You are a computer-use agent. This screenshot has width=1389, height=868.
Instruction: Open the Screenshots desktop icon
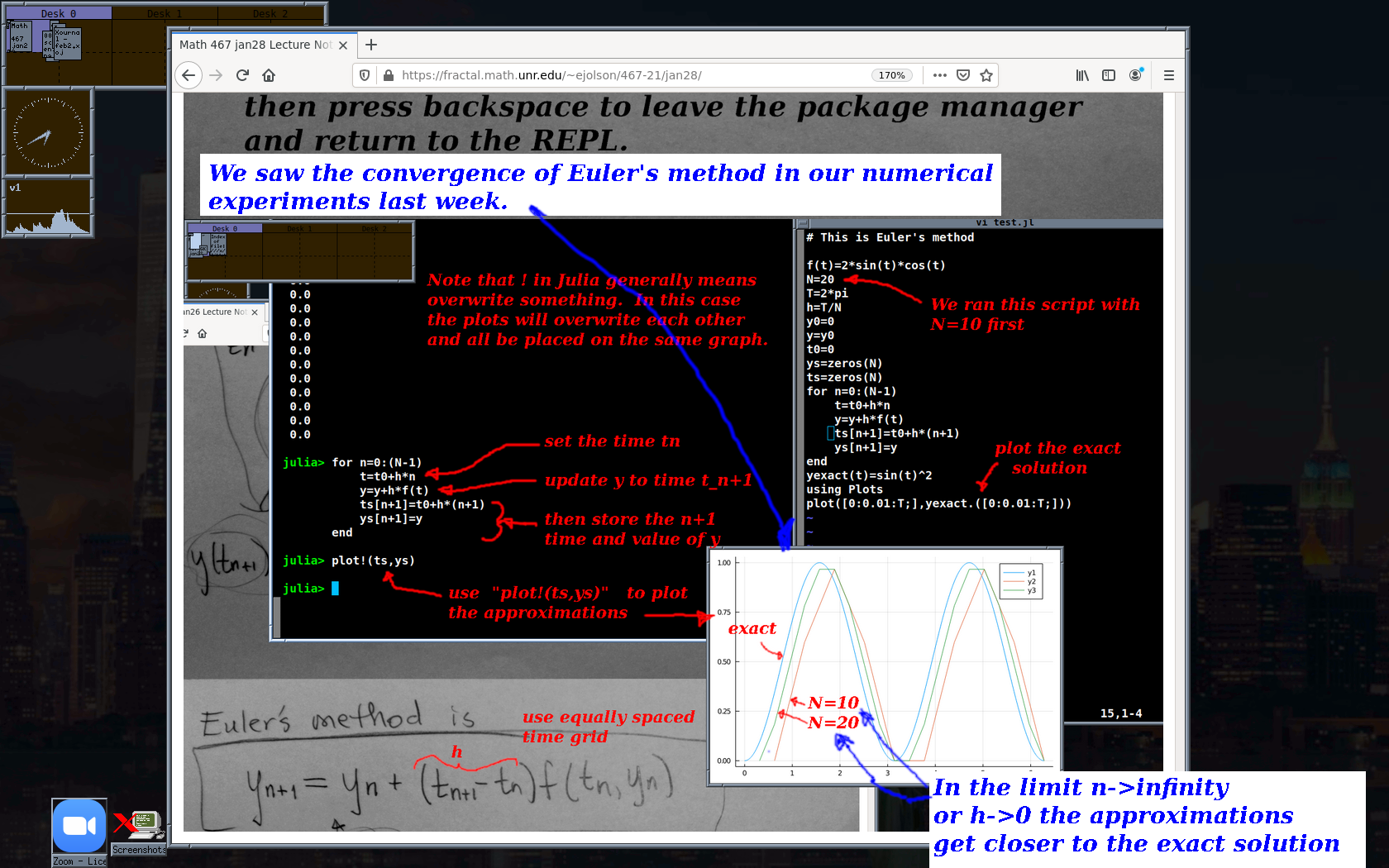[139, 827]
